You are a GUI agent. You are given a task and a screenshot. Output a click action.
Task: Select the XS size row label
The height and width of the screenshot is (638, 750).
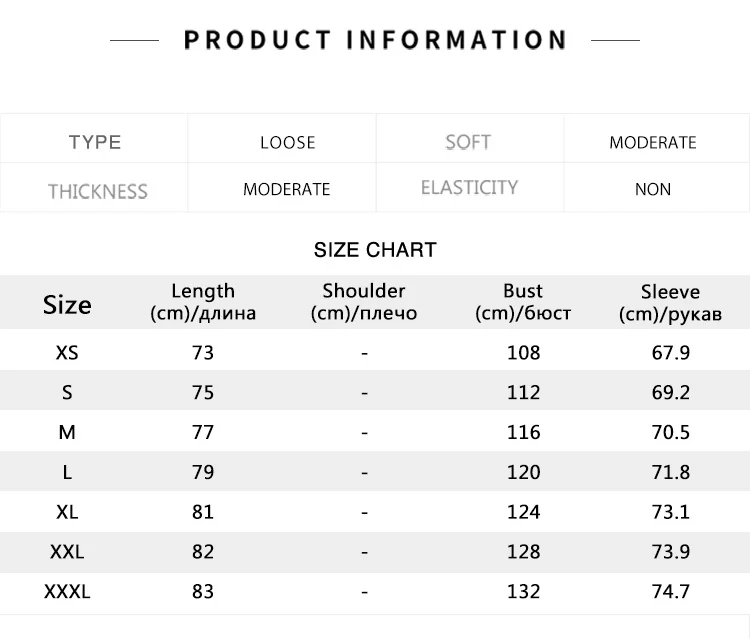67,353
